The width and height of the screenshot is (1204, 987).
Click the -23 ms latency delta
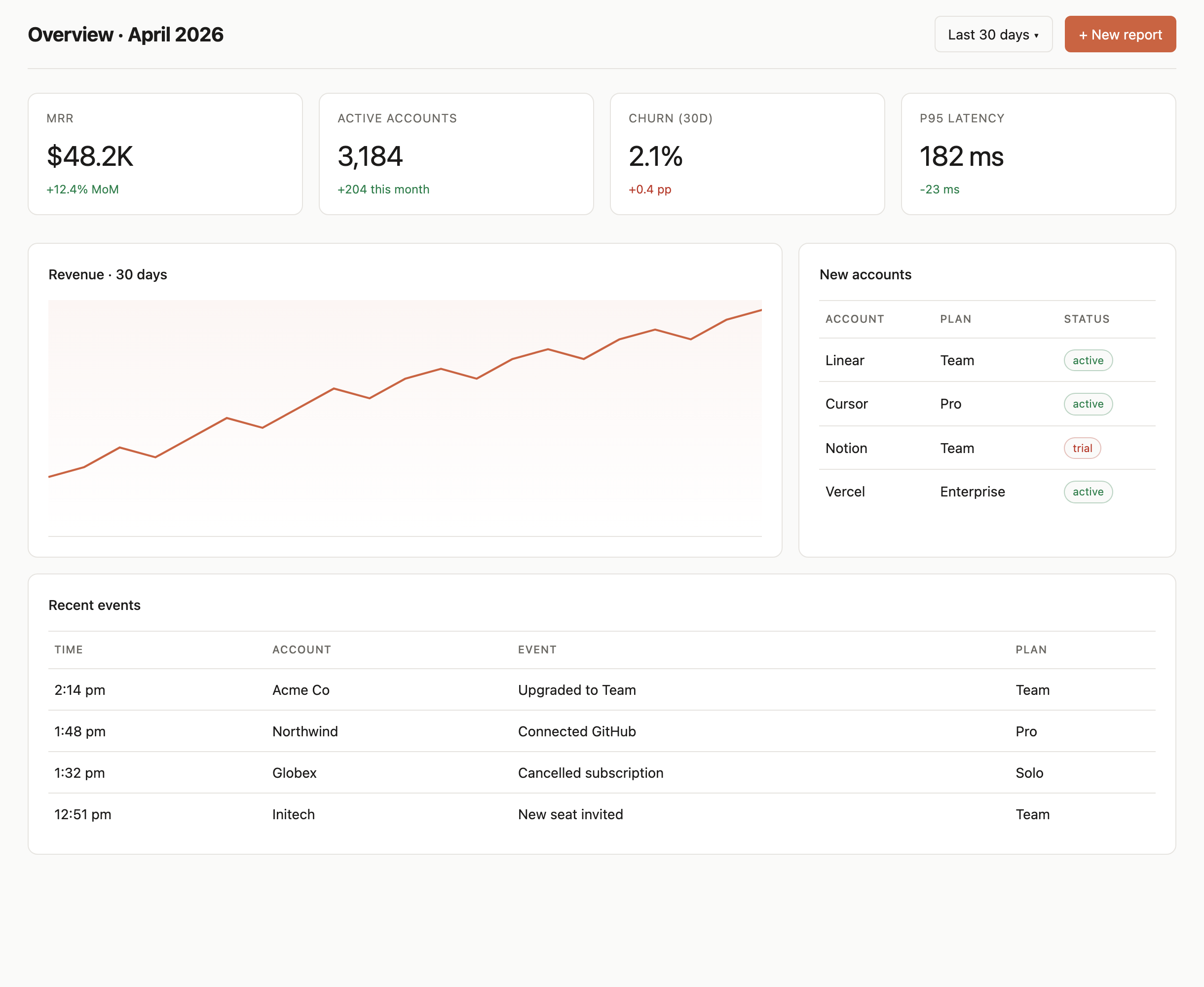(940, 190)
